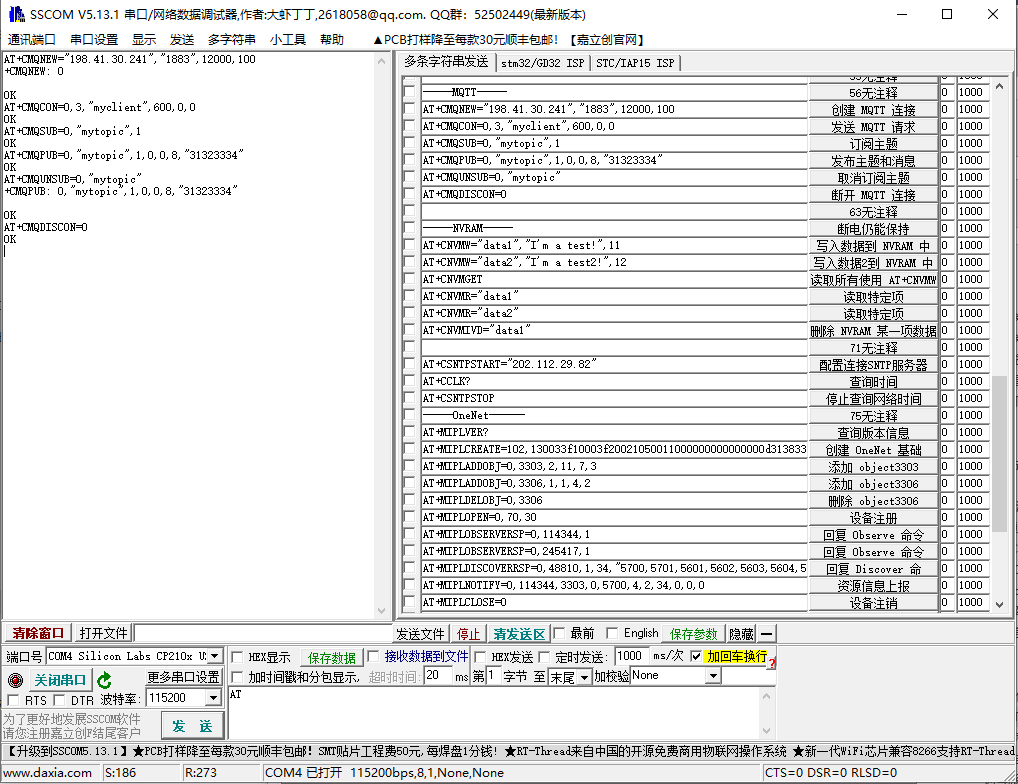The width and height of the screenshot is (1018, 784).
Task: Click the 保存参数 button
Action: click(693, 633)
